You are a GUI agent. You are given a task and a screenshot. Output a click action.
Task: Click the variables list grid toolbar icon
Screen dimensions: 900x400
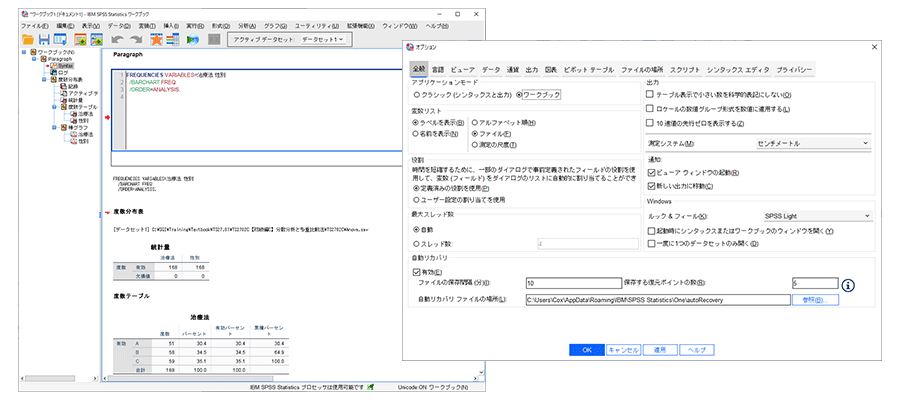click(x=173, y=40)
